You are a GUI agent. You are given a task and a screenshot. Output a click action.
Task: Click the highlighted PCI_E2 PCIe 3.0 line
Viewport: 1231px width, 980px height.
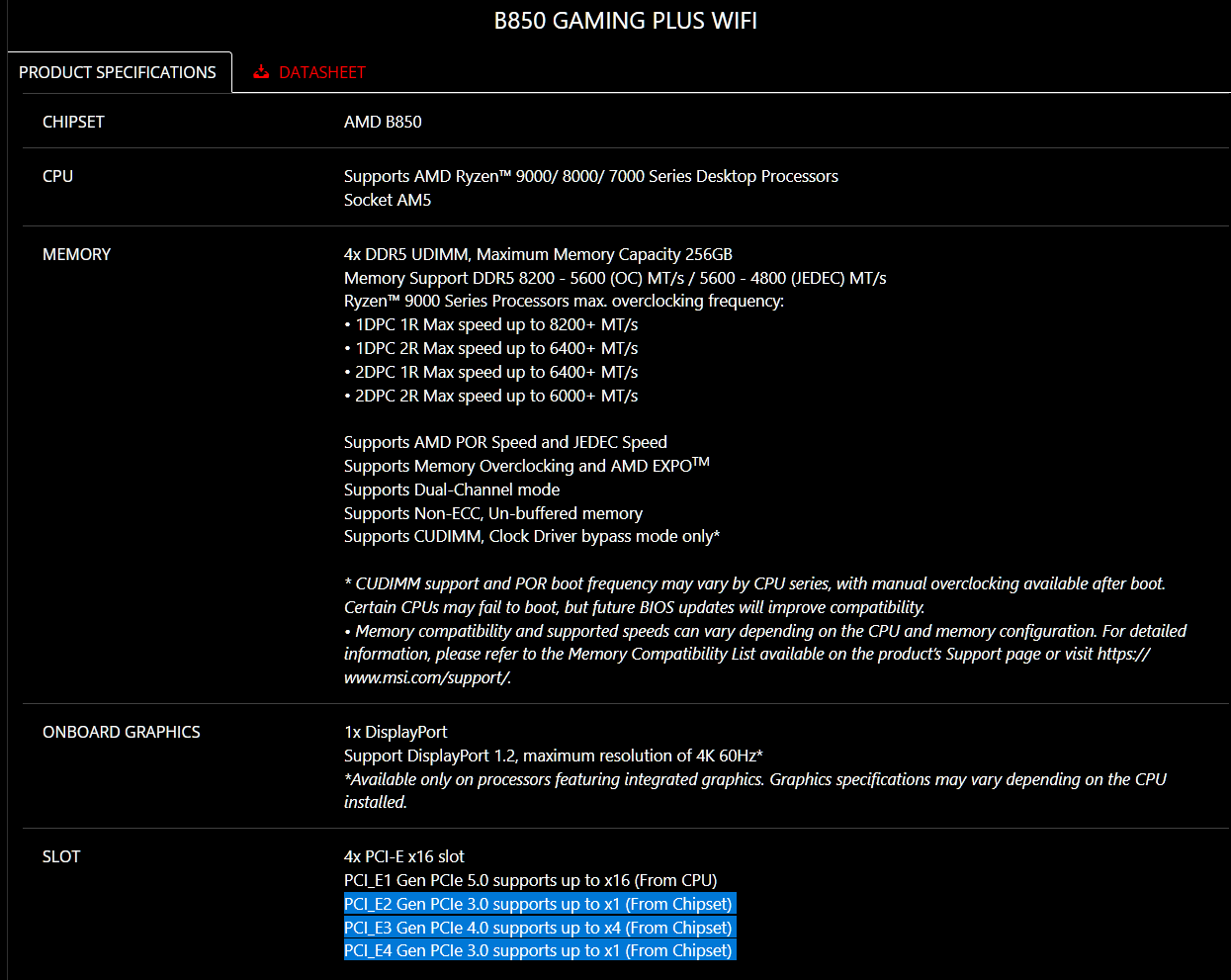click(539, 904)
